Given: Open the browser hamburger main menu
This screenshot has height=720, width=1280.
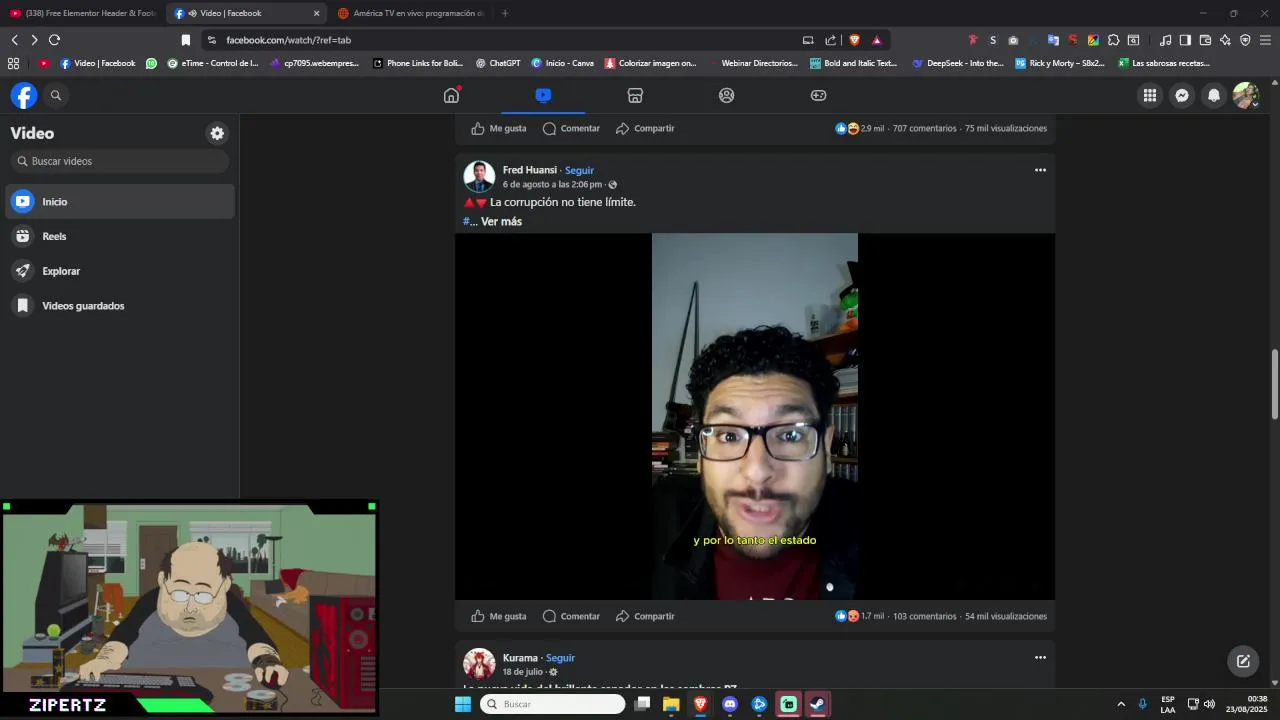Looking at the screenshot, I should click(1265, 40).
